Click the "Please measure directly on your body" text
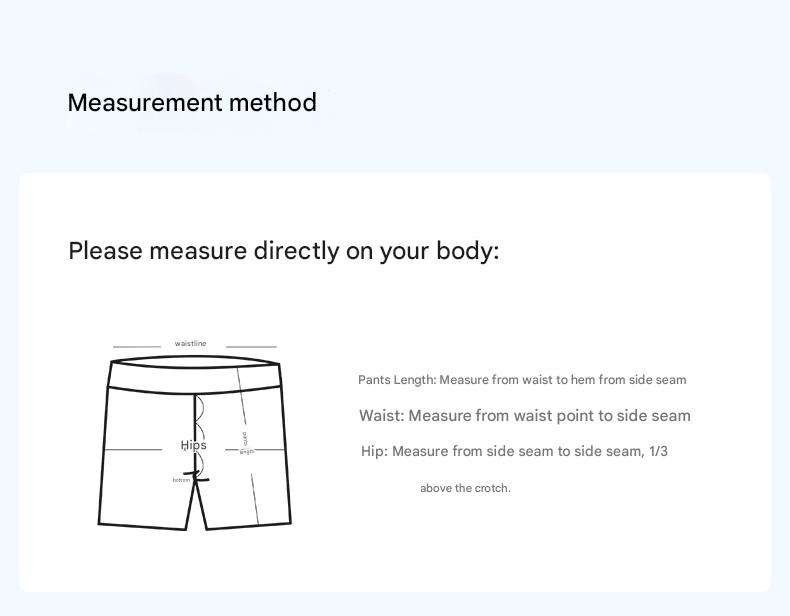Screen dimensions: 790x616 pyautogui.click(x=283, y=251)
